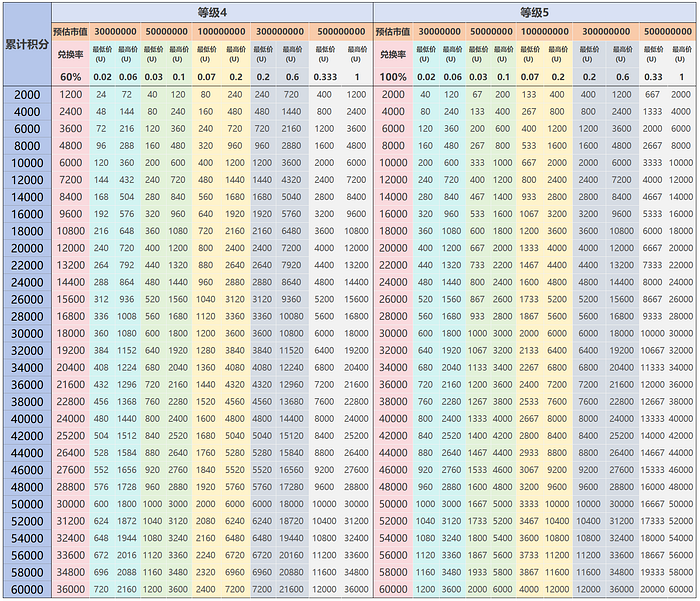
Task: Click the 30000 row label in 累计积分 column
Action: point(27,333)
